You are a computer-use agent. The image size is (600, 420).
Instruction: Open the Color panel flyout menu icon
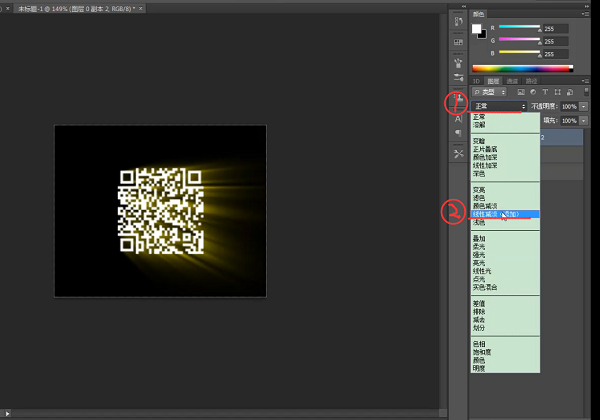click(x=585, y=14)
